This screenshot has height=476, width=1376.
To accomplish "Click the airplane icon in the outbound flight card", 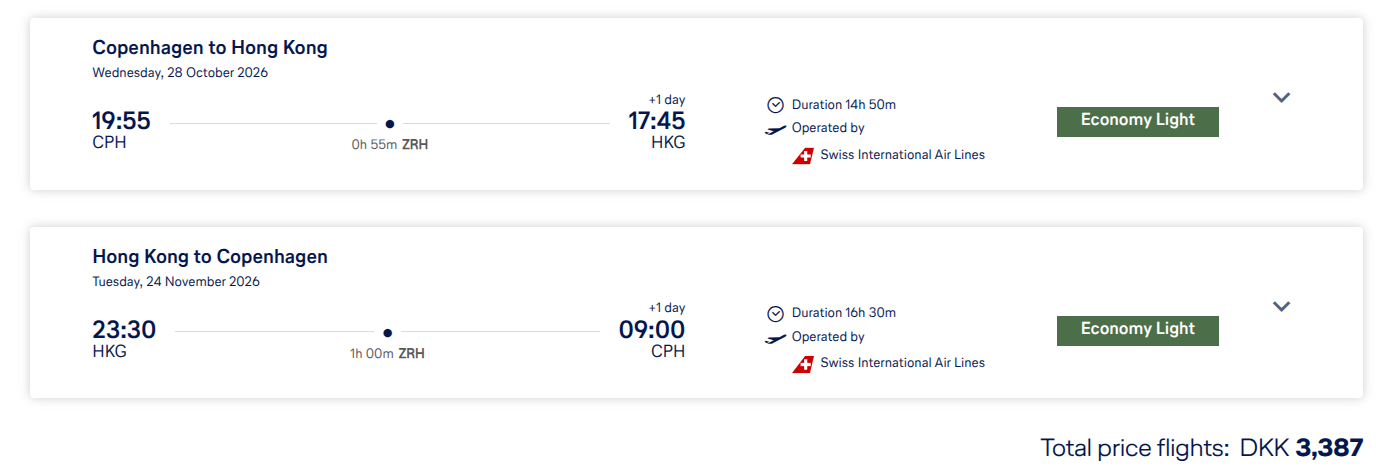I will (x=775, y=129).
